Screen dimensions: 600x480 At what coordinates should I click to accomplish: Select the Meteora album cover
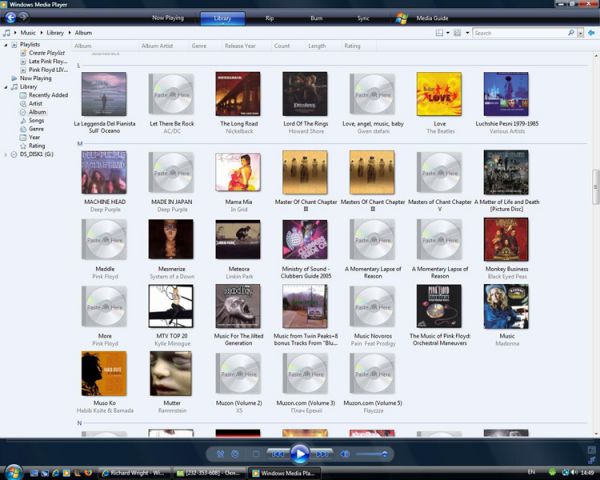238,240
